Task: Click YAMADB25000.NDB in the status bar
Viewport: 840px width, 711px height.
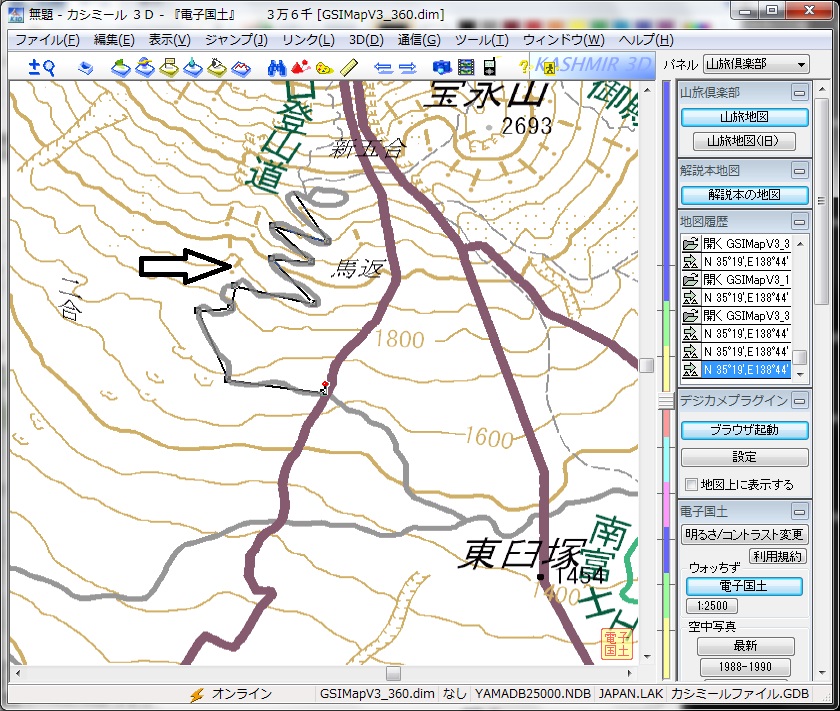Action: coord(532,694)
